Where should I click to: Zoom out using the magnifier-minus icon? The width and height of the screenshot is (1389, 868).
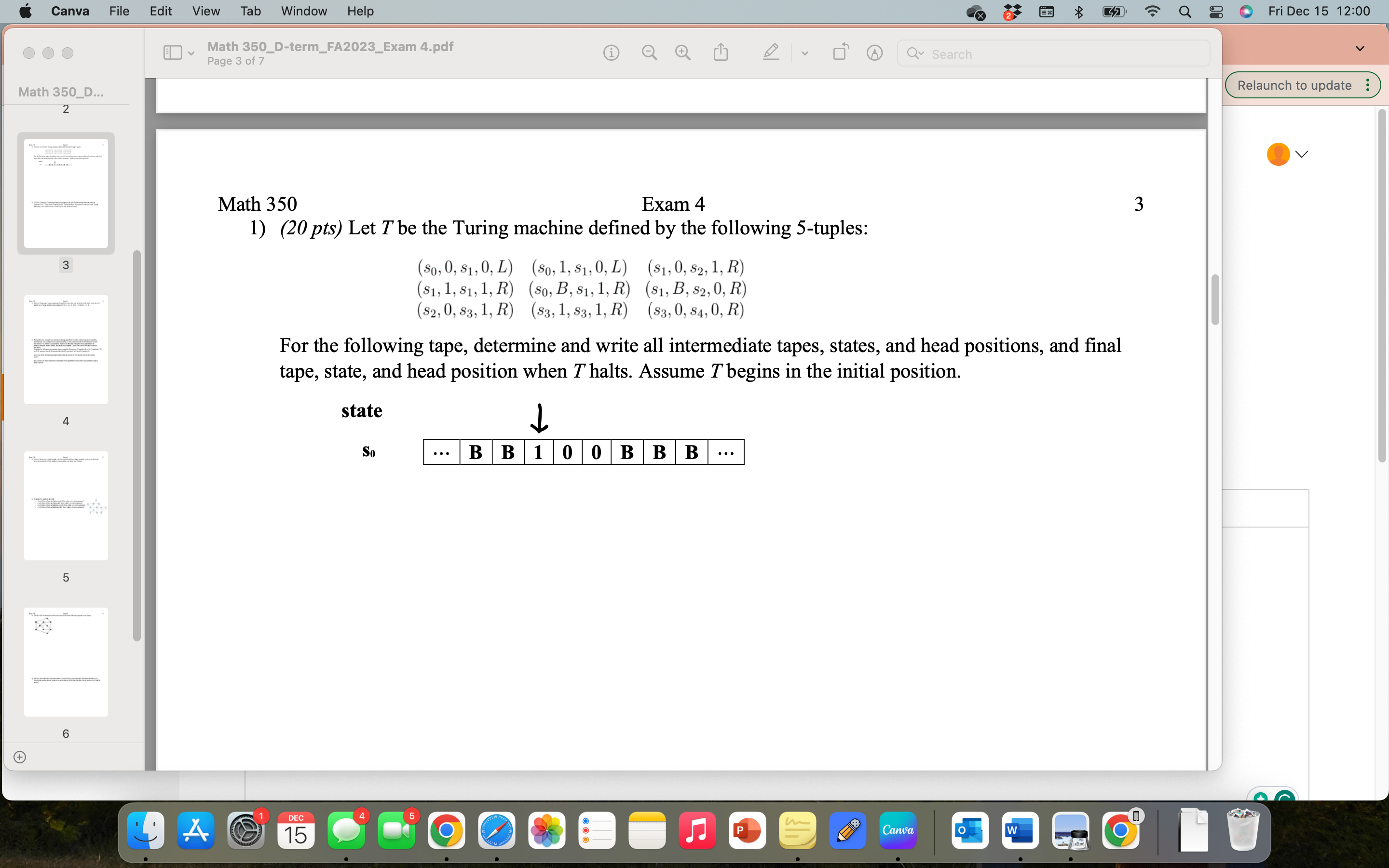coord(649,52)
